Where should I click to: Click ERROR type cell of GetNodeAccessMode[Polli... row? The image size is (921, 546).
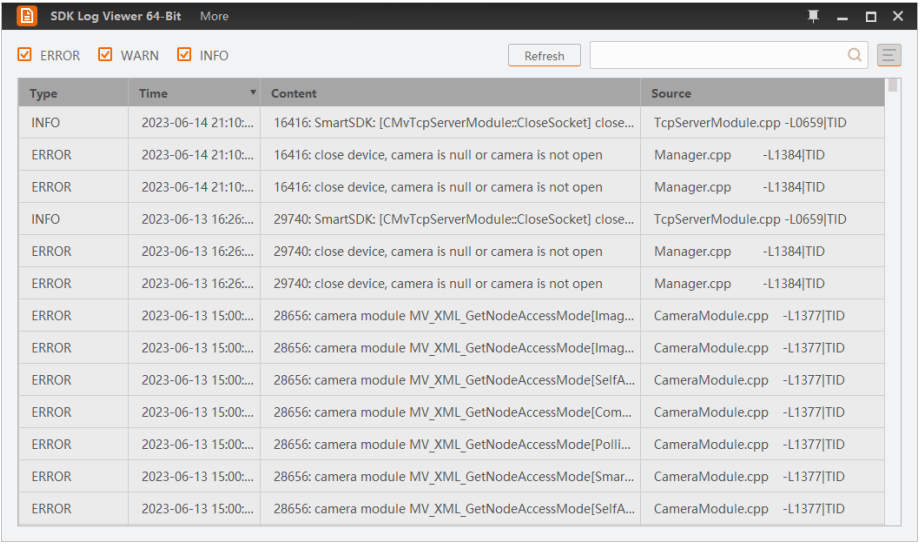[73, 444]
